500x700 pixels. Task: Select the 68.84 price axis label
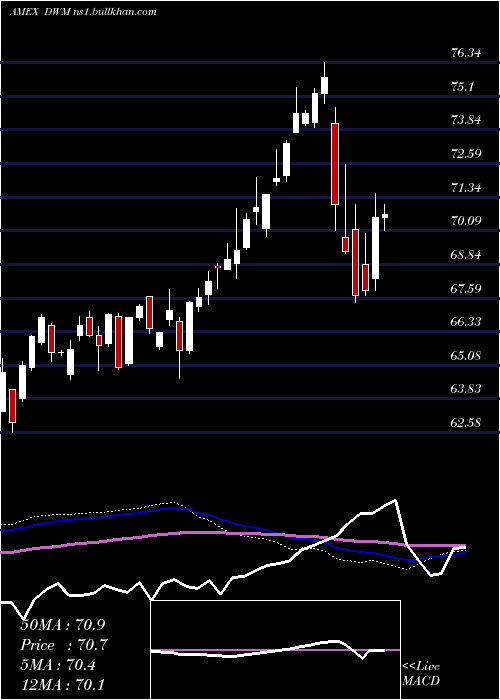(466, 255)
